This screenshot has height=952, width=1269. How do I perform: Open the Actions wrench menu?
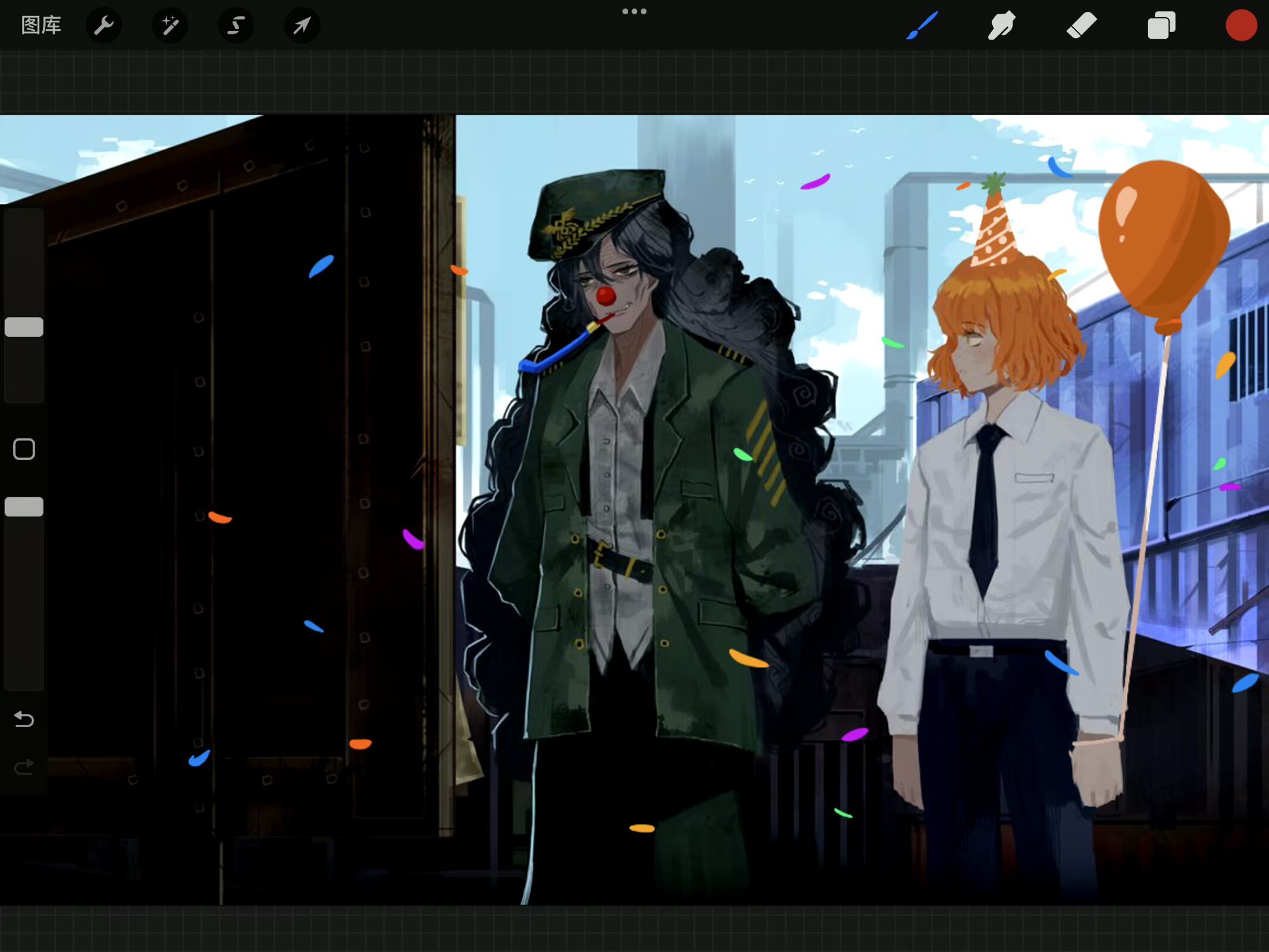coord(104,26)
